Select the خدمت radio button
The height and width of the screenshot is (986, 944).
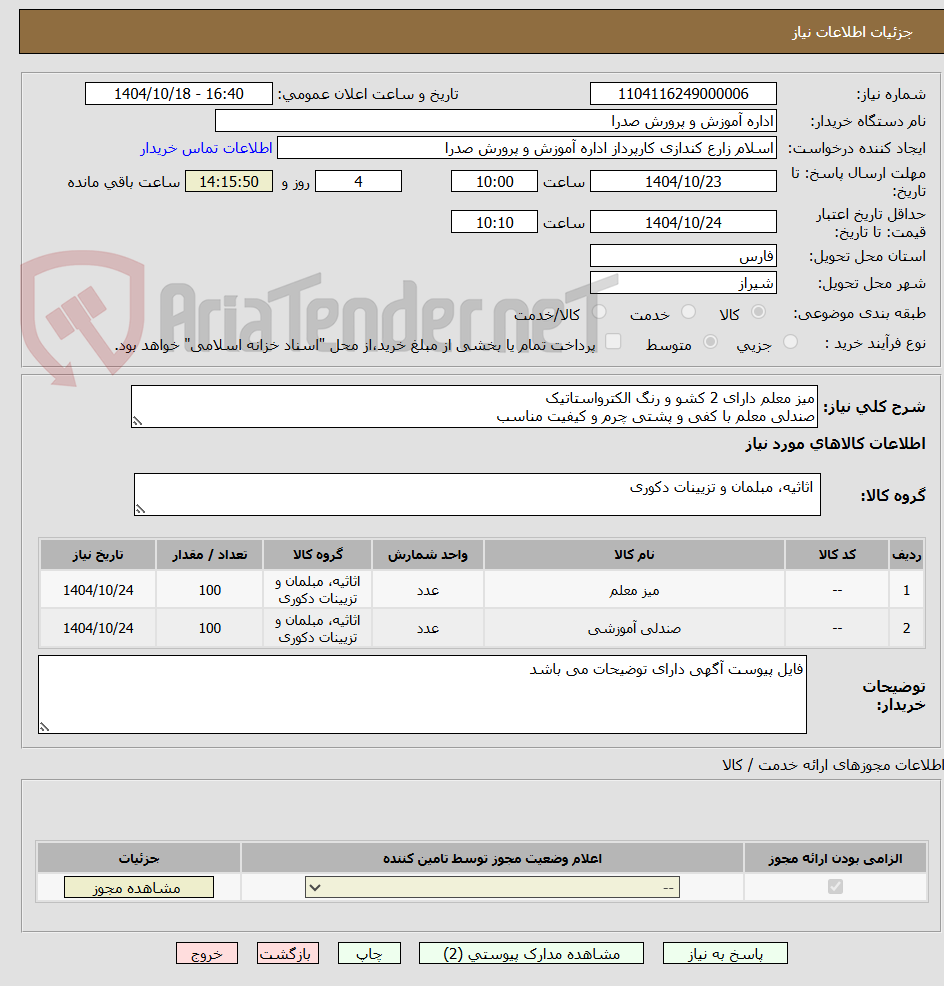(689, 312)
